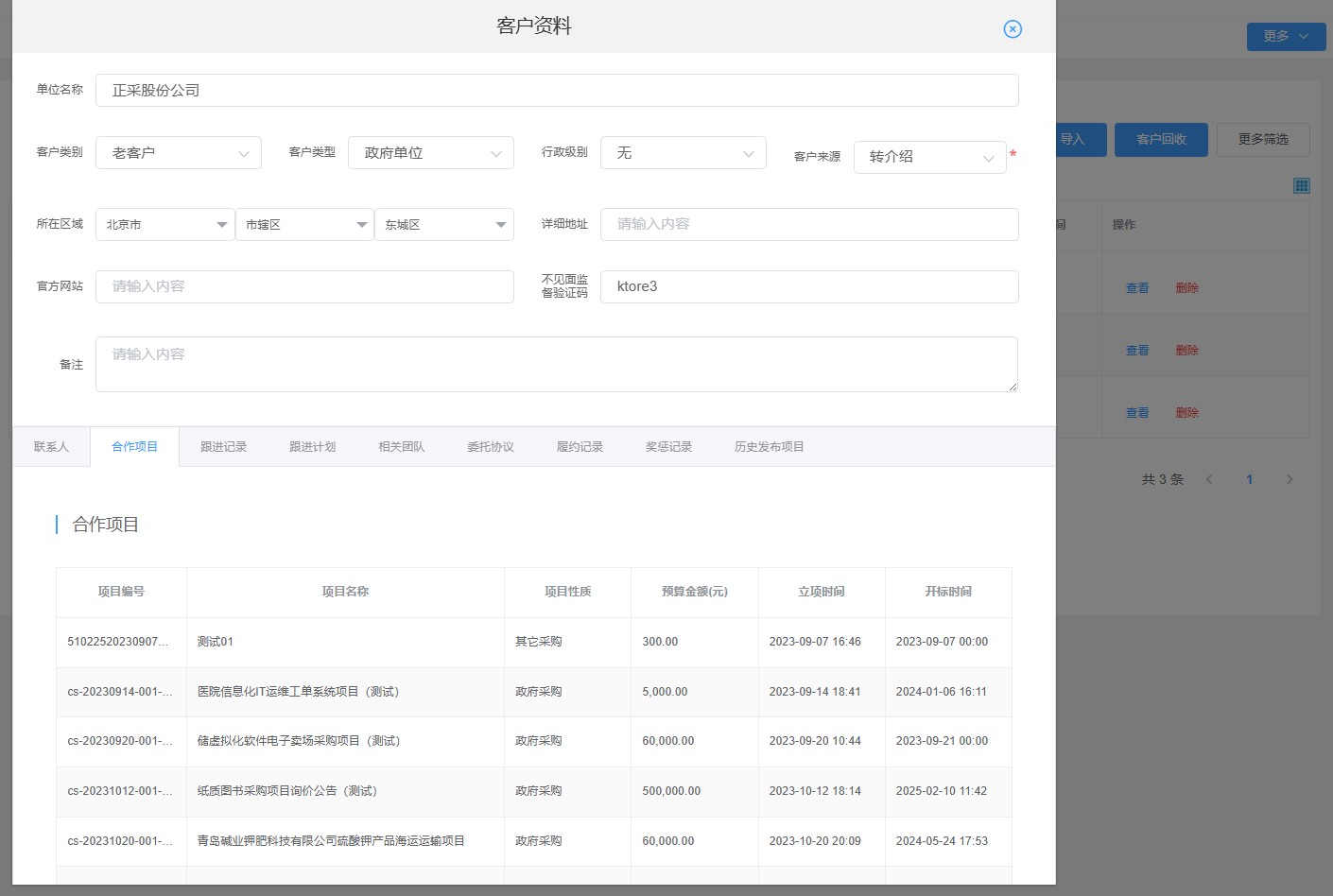This screenshot has width=1333, height=896.
Task: Click the 项目名称 column header
Action: coord(345,592)
